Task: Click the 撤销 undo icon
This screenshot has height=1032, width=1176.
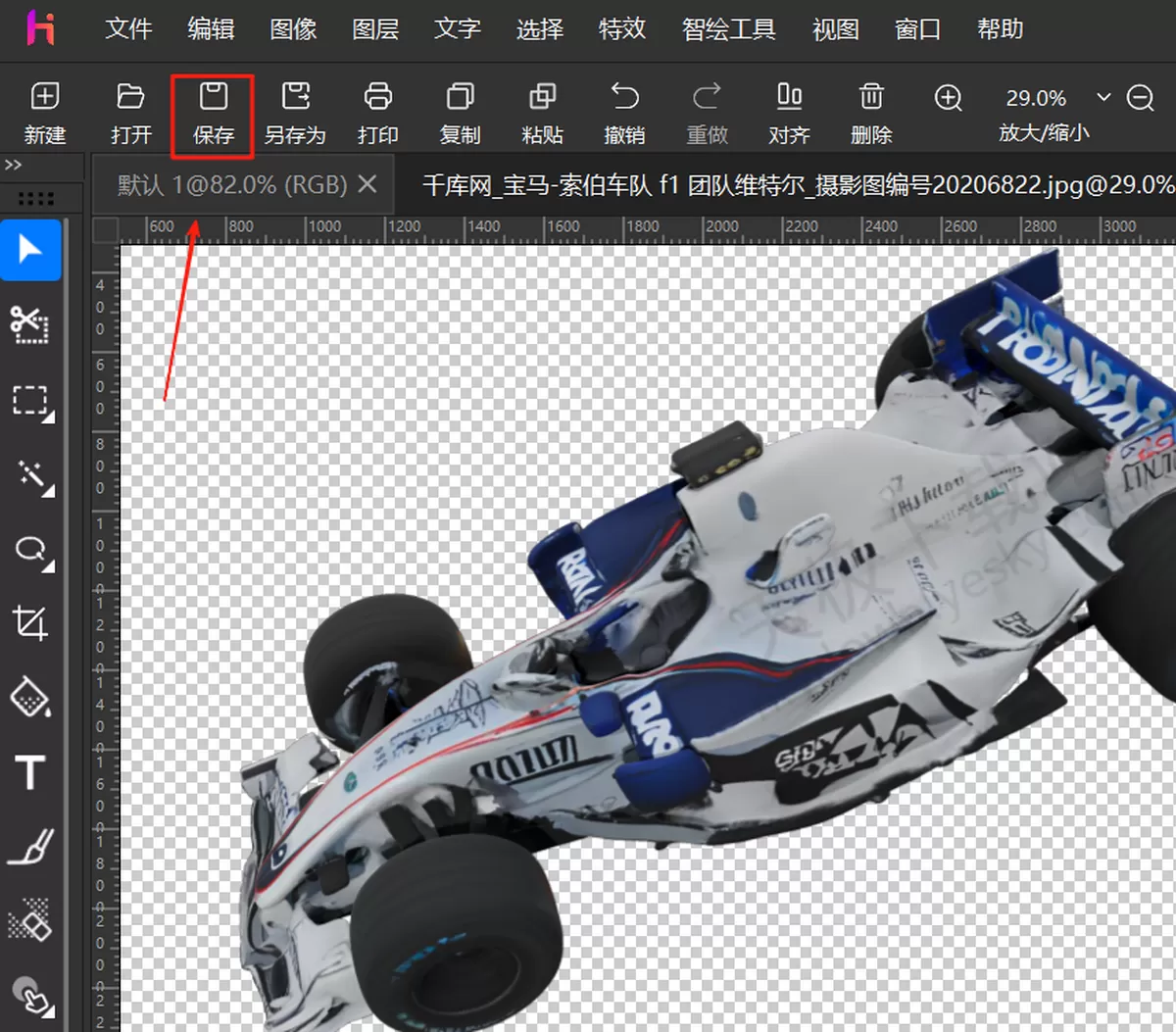Action: (624, 97)
